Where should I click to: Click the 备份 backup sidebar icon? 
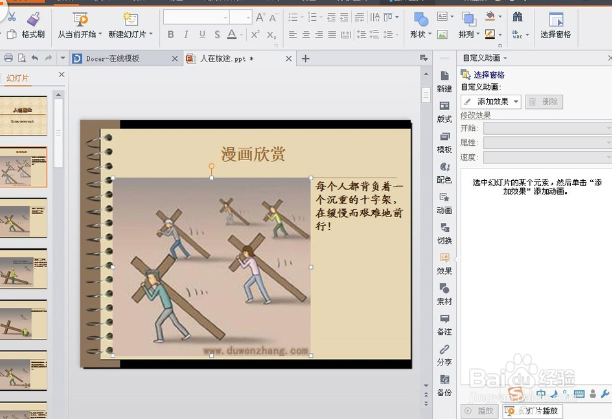pos(445,385)
